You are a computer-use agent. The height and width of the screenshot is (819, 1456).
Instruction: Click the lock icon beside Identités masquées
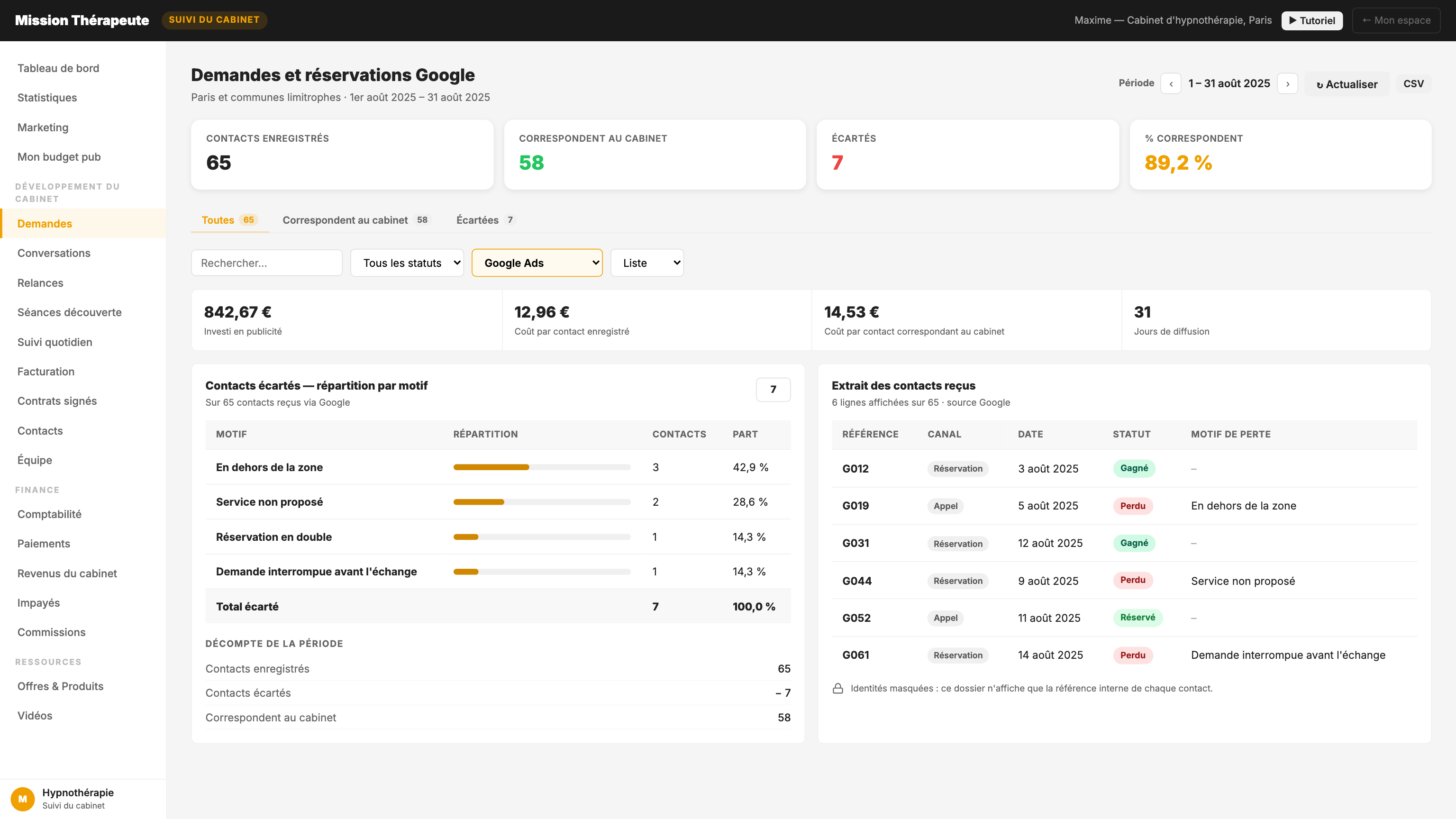(x=837, y=689)
